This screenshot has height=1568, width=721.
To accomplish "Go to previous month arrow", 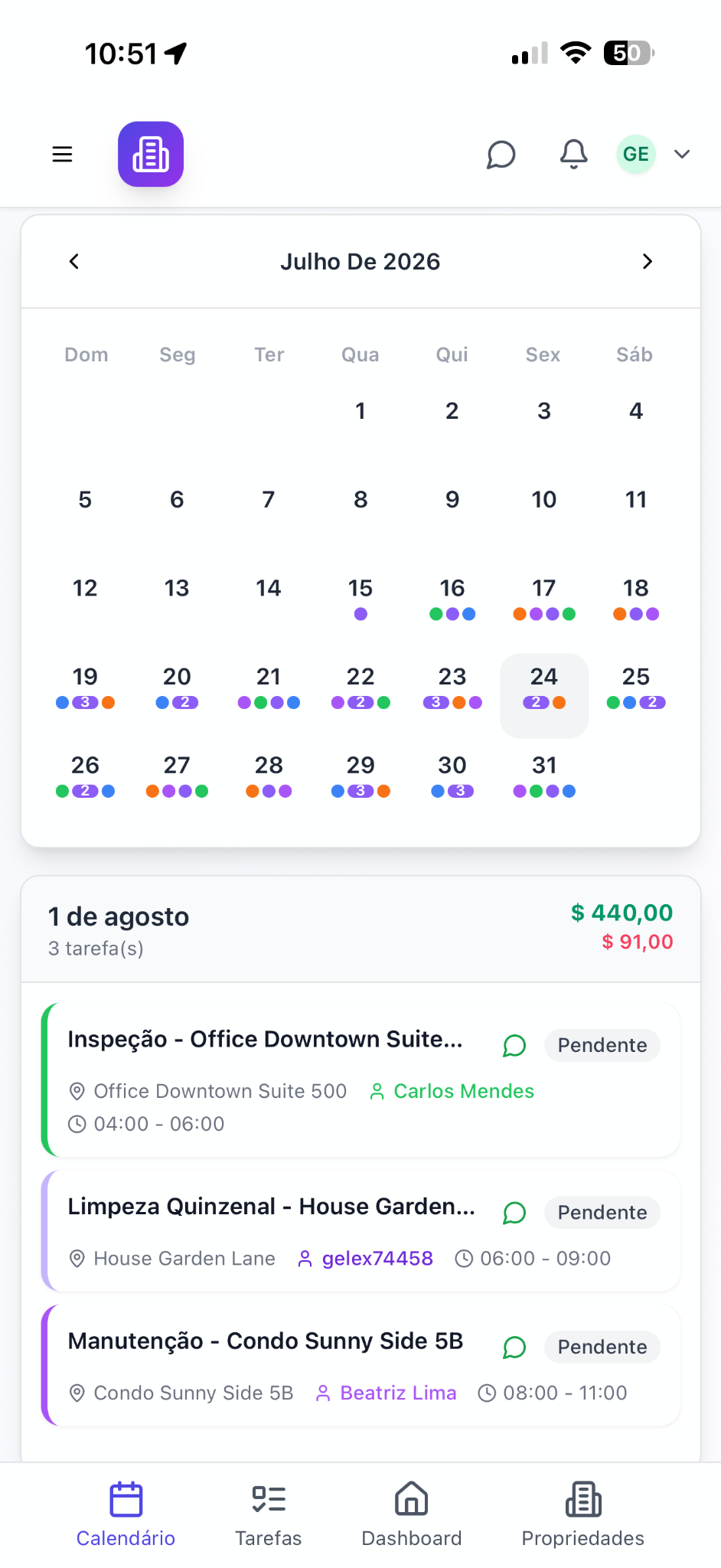I will coord(74,261).
